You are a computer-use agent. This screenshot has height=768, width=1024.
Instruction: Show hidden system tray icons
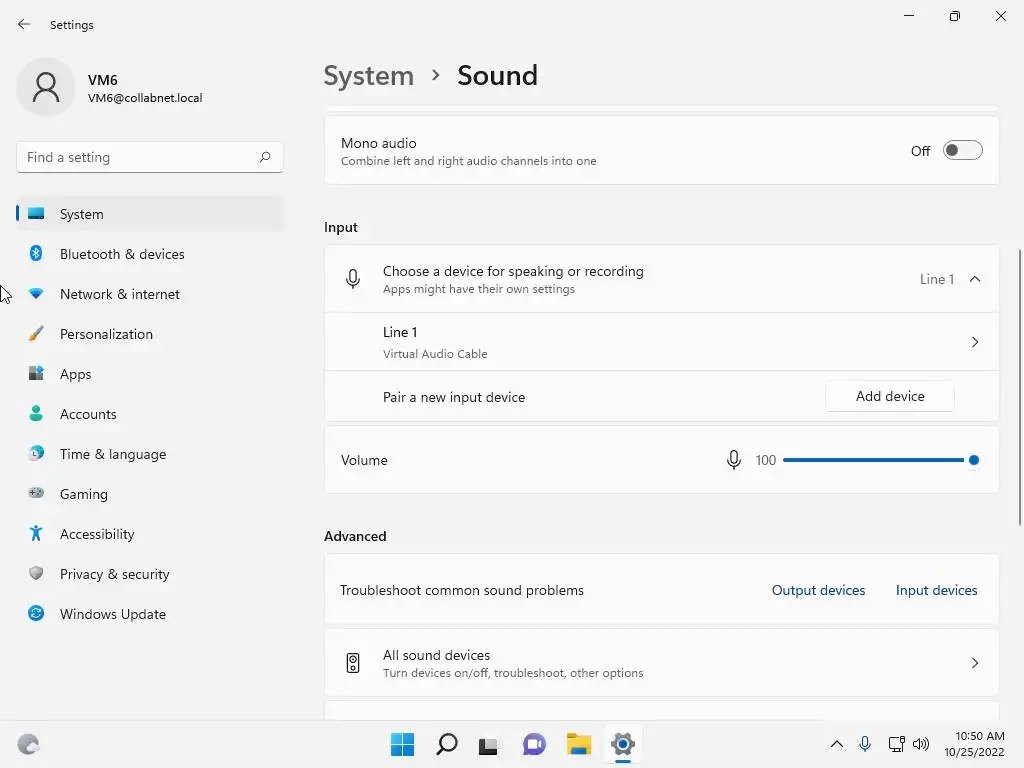pyautogui.click(x=837, y=744)
